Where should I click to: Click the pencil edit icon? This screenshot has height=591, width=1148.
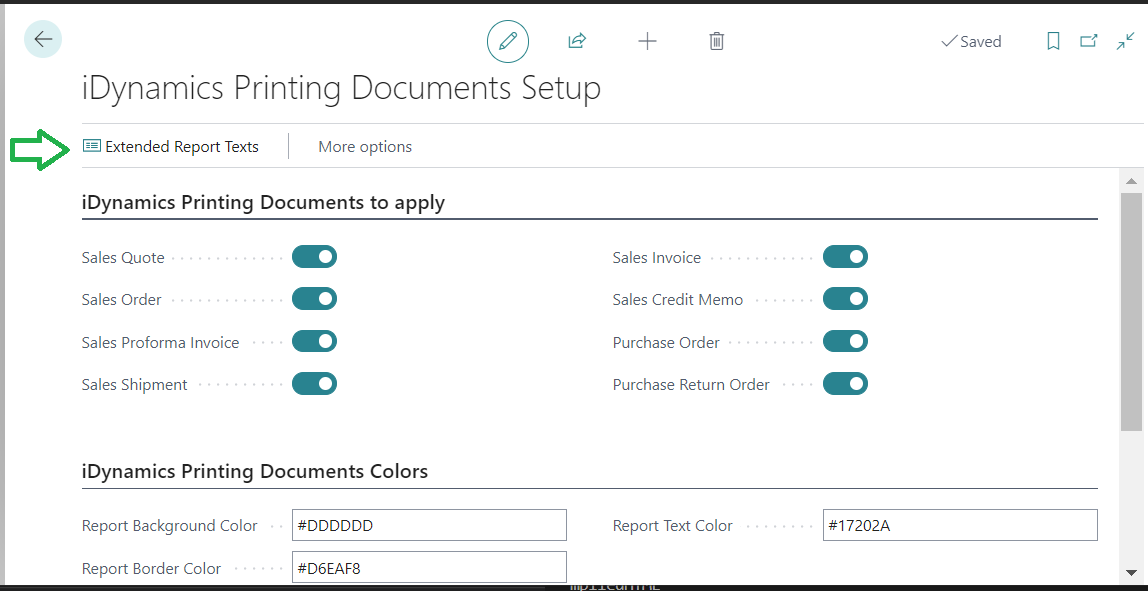(507, 41)
